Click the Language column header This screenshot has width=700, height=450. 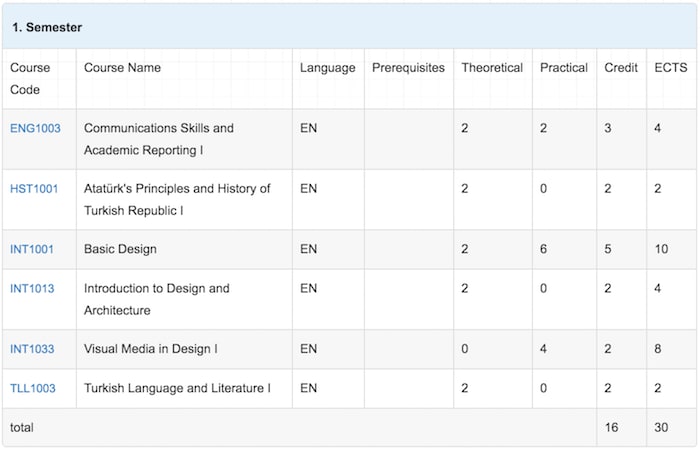328,68
